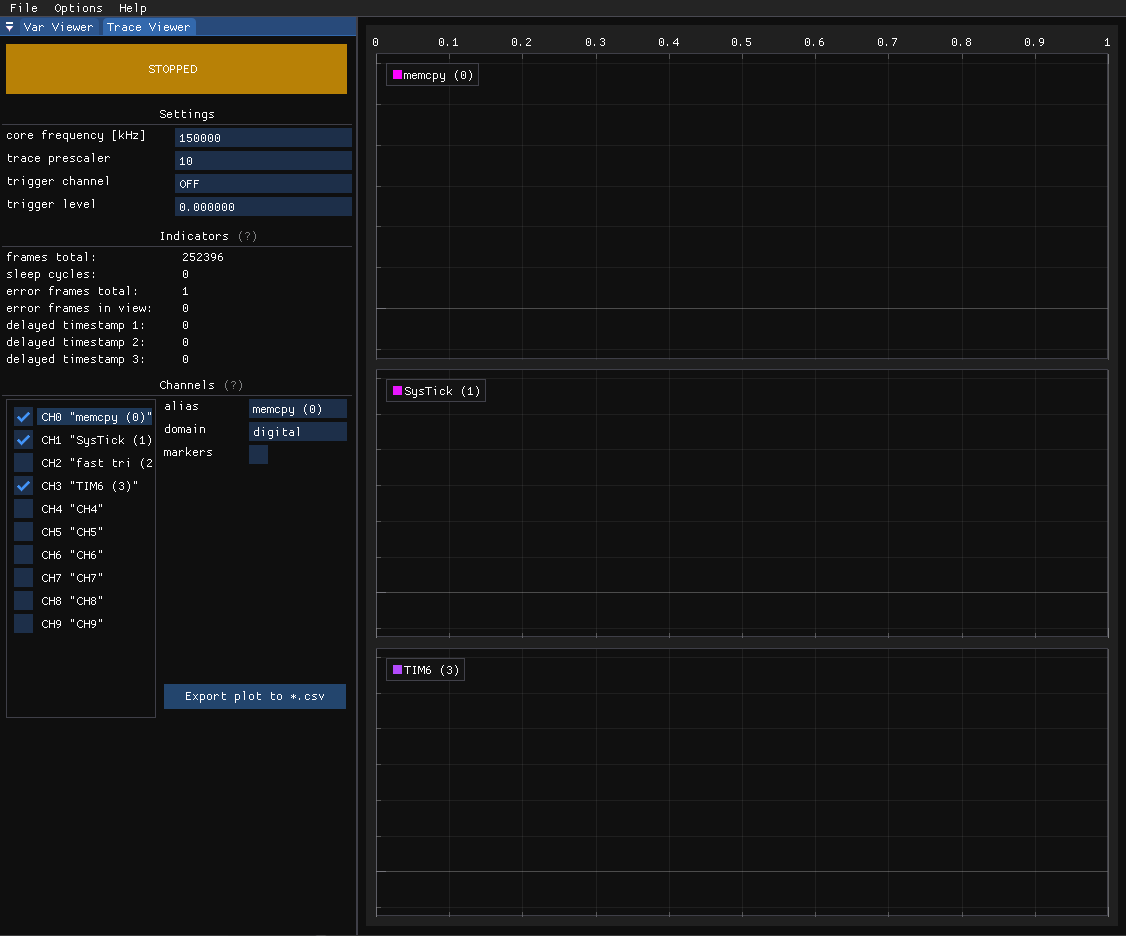The height and width of the screenshot is (936, 1126).
Task: Click the magenta memcpy legend color square
Action: point(397,75)
